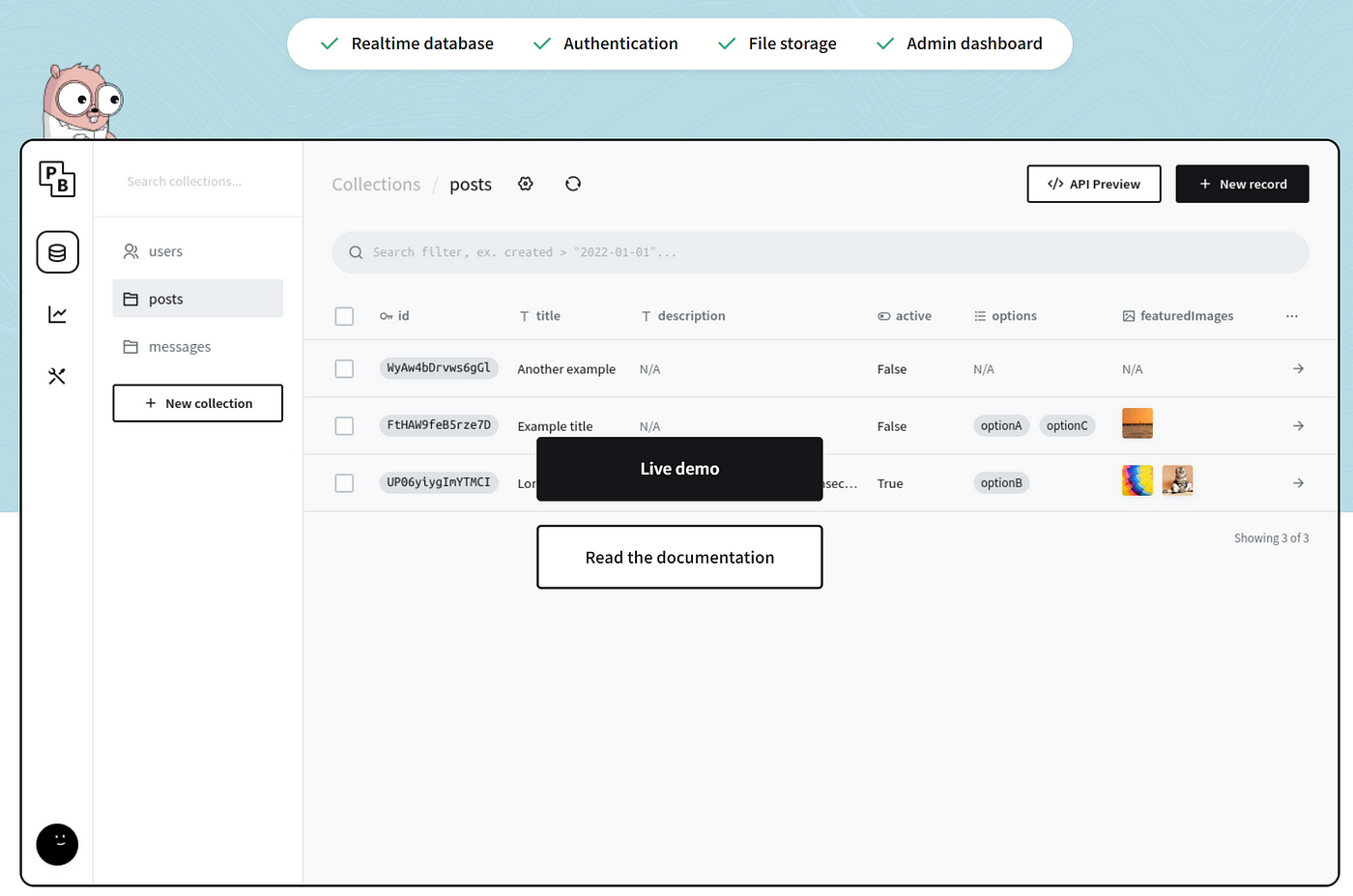The width and height of the screenshot is (1353, 896).
Task: Open the WyAw4bDrvws6gGl record arrow
Action: coord(1298,368)
